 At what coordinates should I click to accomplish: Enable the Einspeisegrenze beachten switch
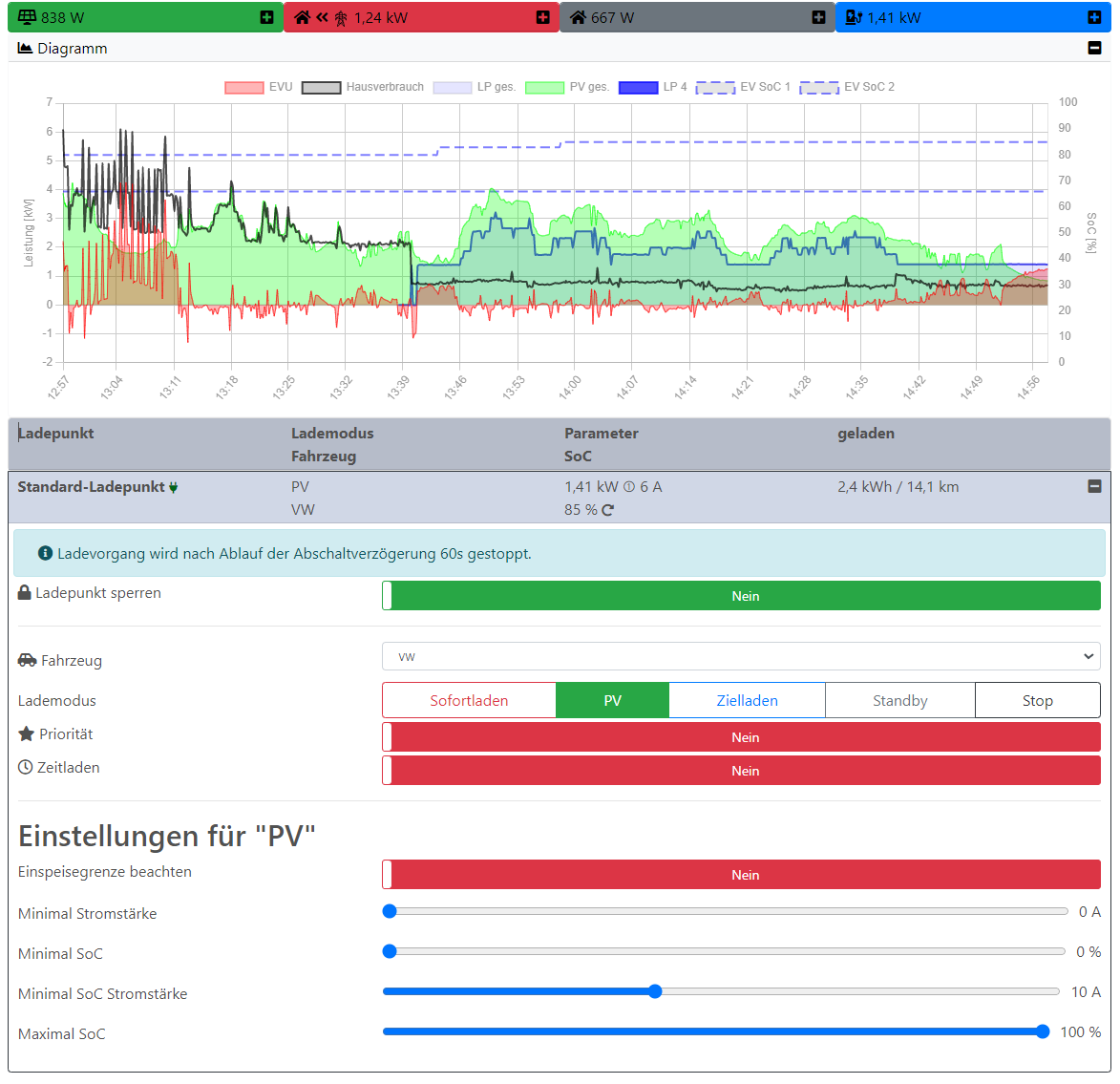[x=741, y=875]
